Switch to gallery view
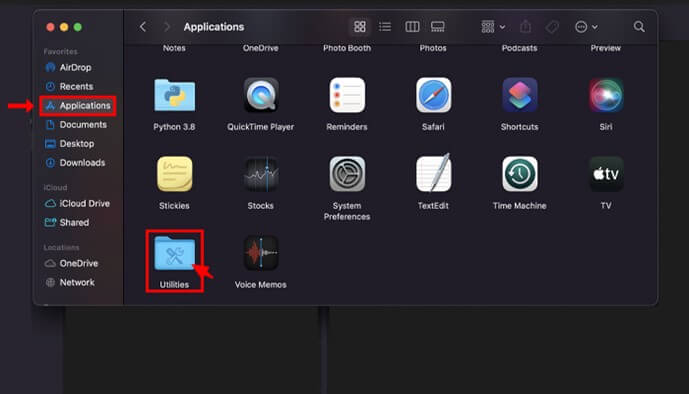Viewport: 689px width, 394px height. [438, 27]
